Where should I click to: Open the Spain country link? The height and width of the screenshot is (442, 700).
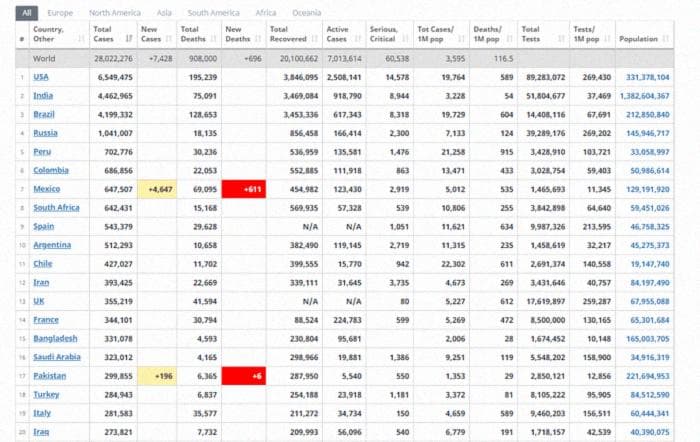(x=43, y=226)
